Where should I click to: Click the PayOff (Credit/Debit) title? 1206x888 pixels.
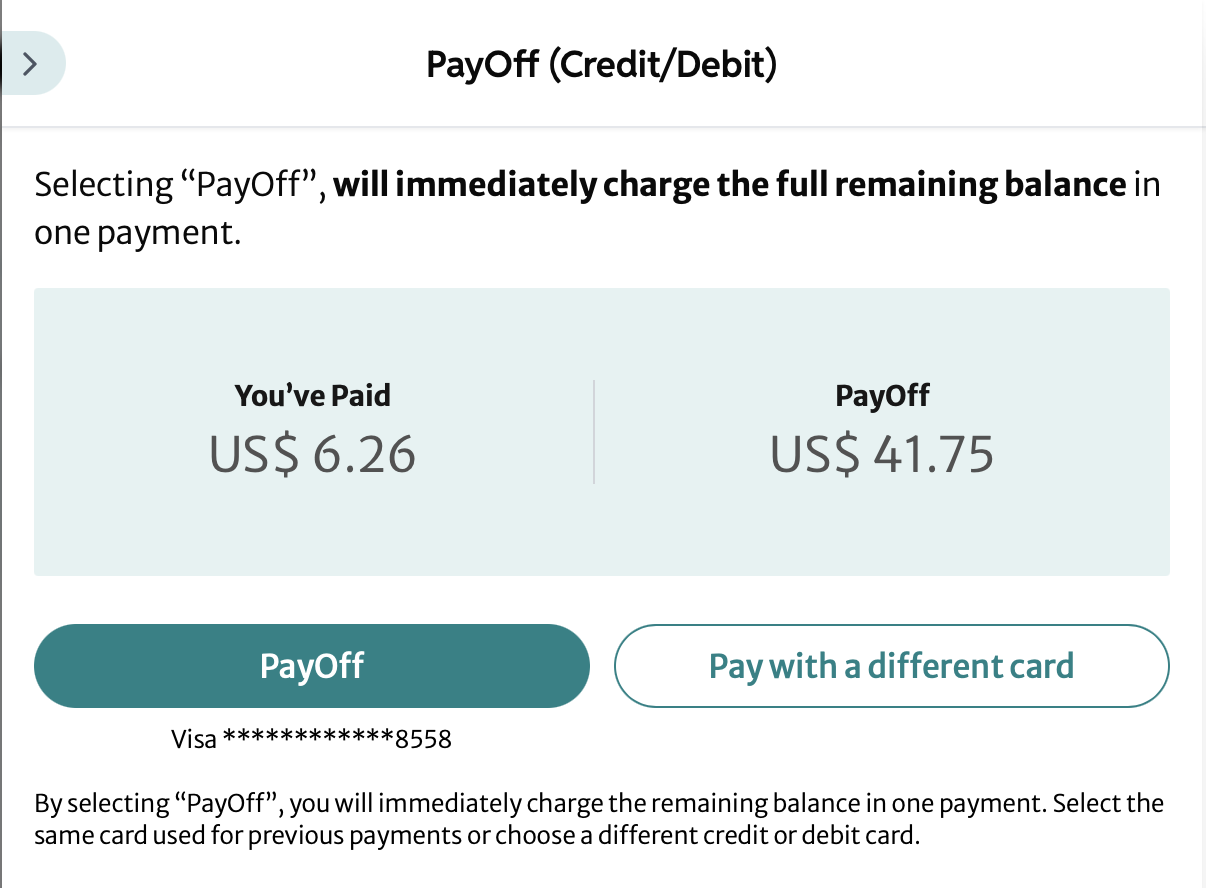coord(601,64)
